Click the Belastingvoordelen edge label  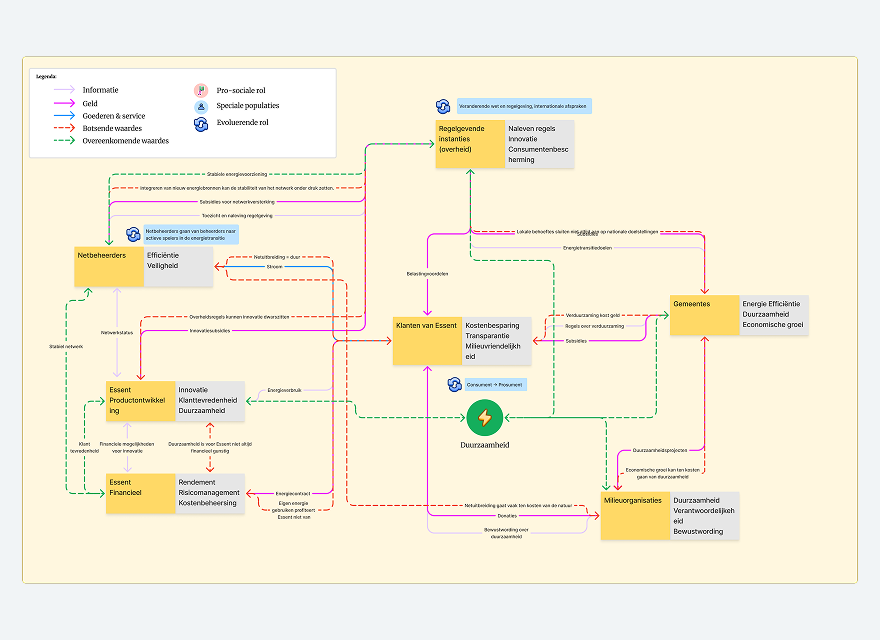[x=427, y=274]
